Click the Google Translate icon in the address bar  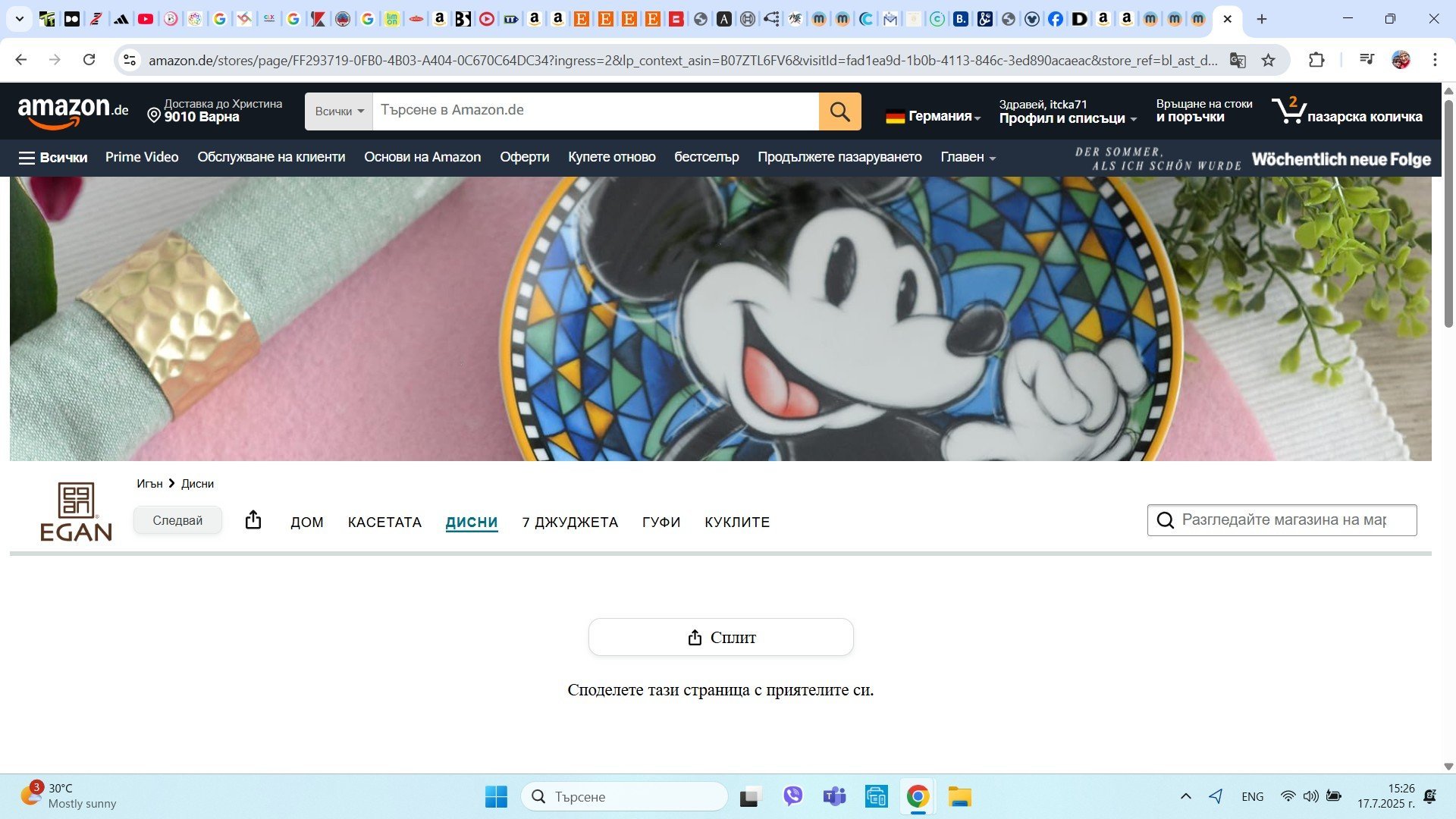[1238, 60]
